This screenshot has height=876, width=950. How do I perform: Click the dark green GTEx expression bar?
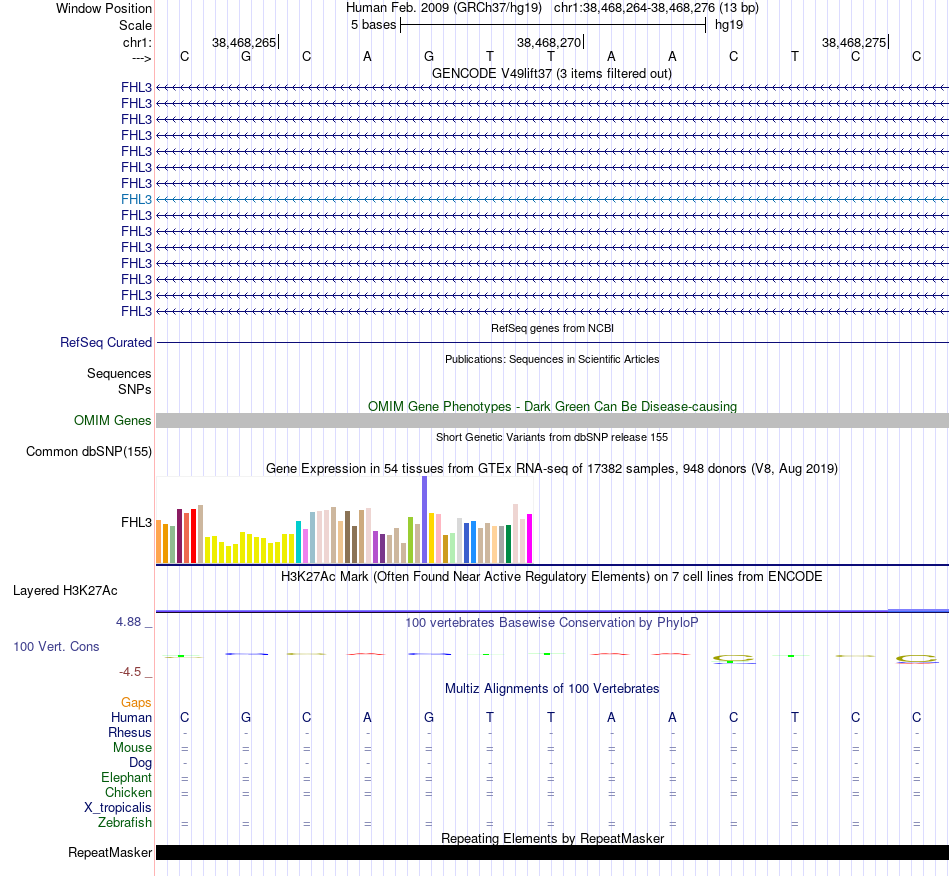508,544
